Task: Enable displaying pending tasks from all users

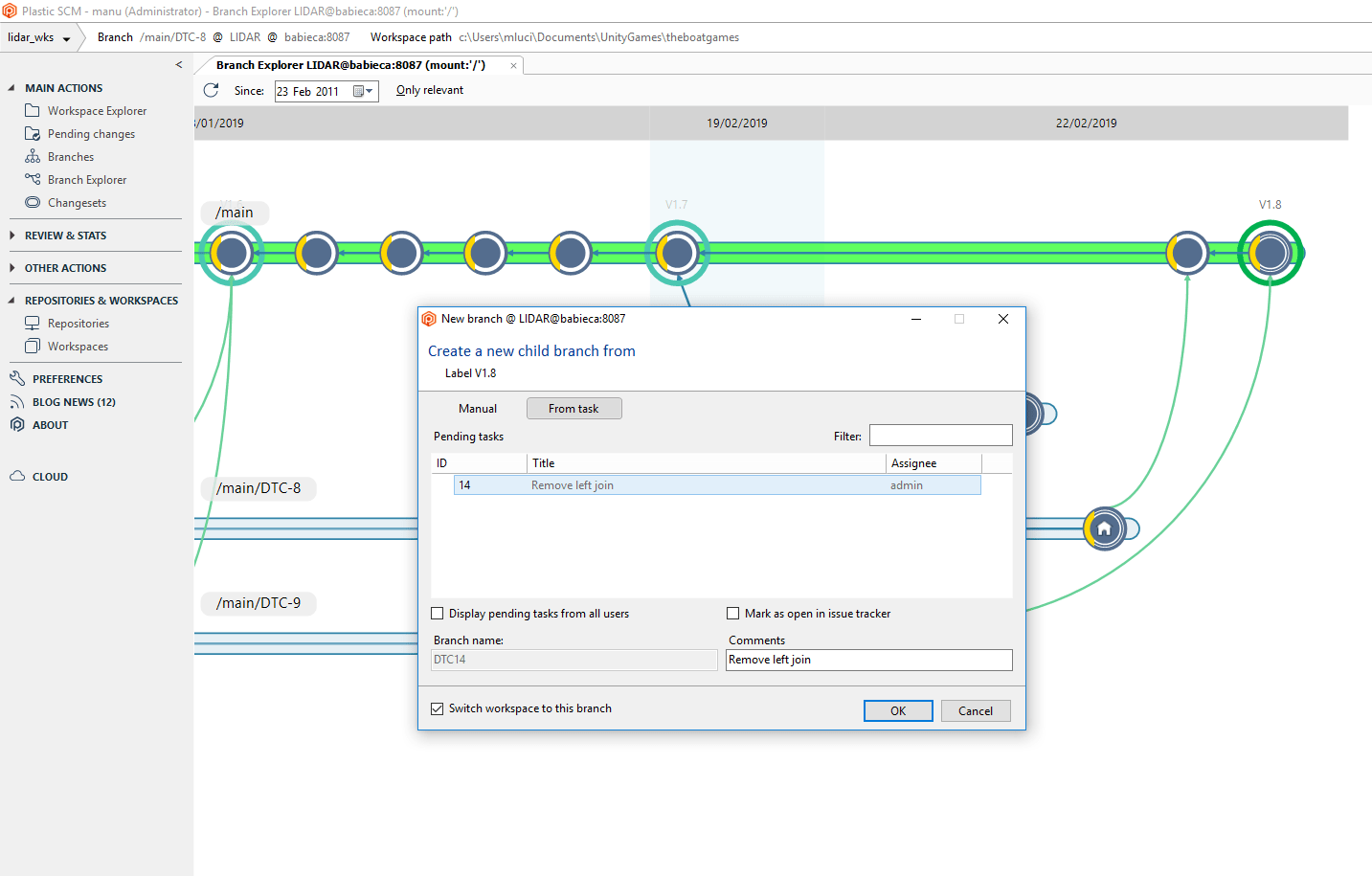Action: click(x=438, y=613)
